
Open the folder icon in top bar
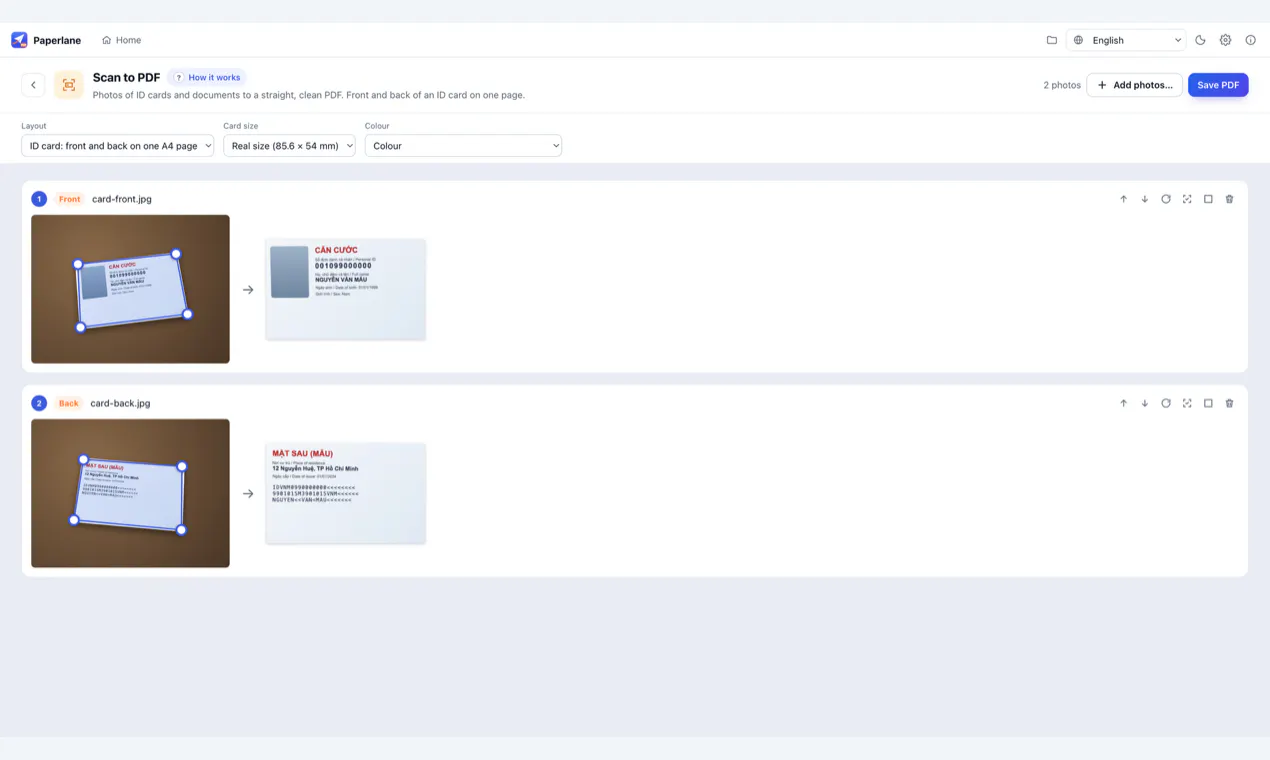click(1052, 40)
